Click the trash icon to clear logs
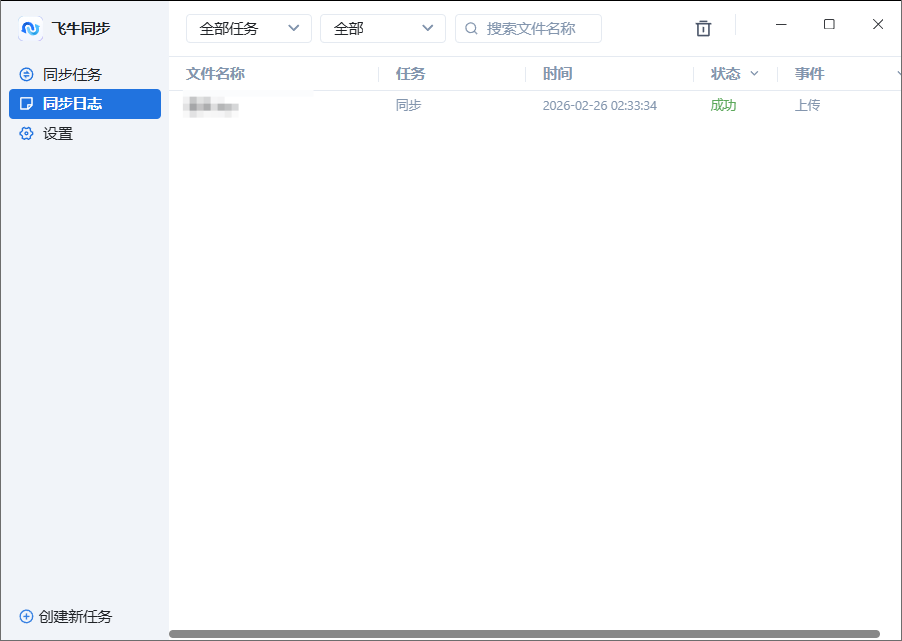The image size is (902, 641). click(x=703, y=28)
